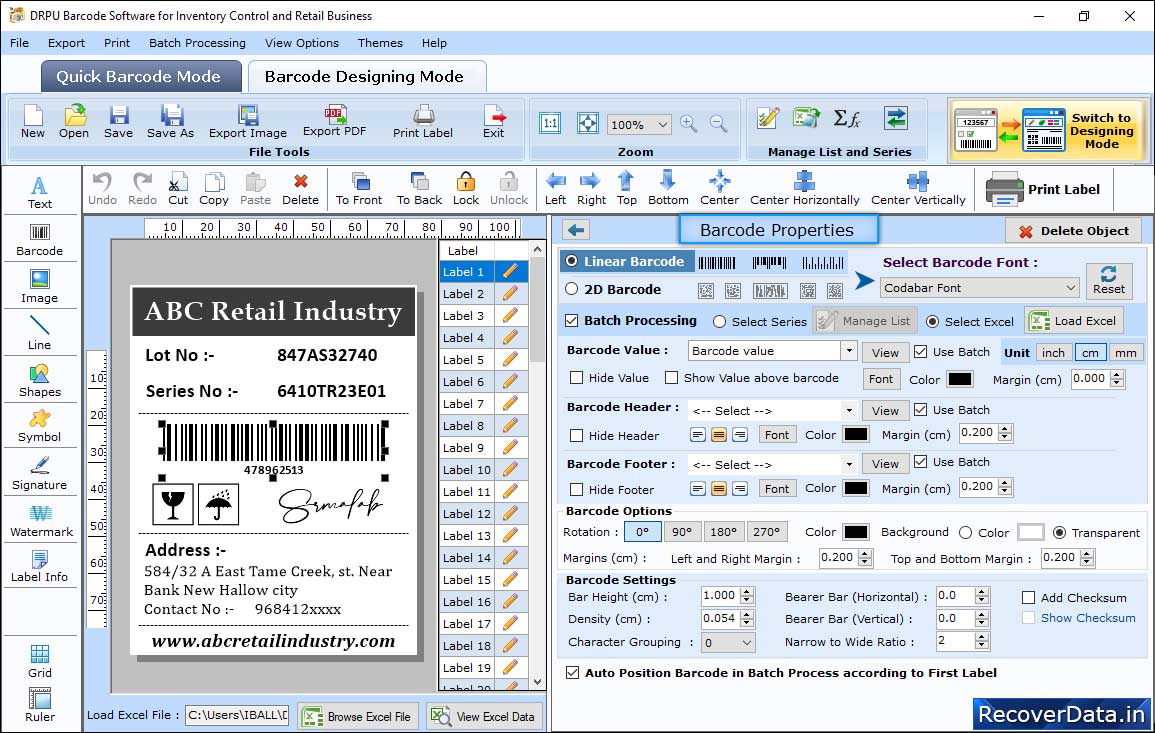This screenshot has width=1155, height=733.
Task: Open the Select Barcode Font dropdown
Action: (980, 288)
